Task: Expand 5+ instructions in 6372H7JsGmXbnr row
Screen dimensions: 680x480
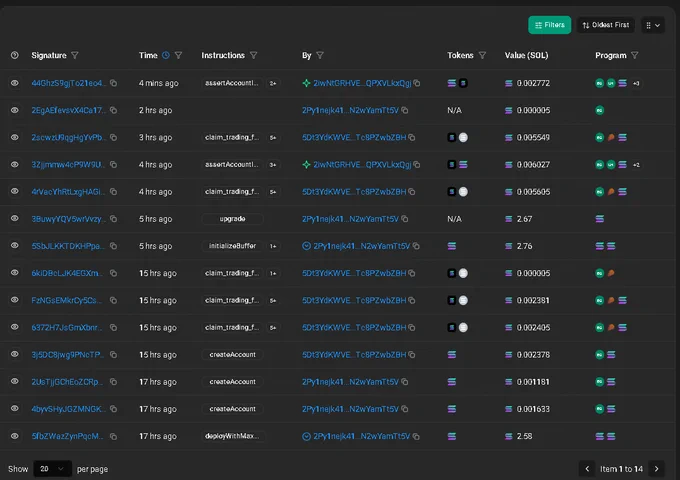Action: click(273, 328)
